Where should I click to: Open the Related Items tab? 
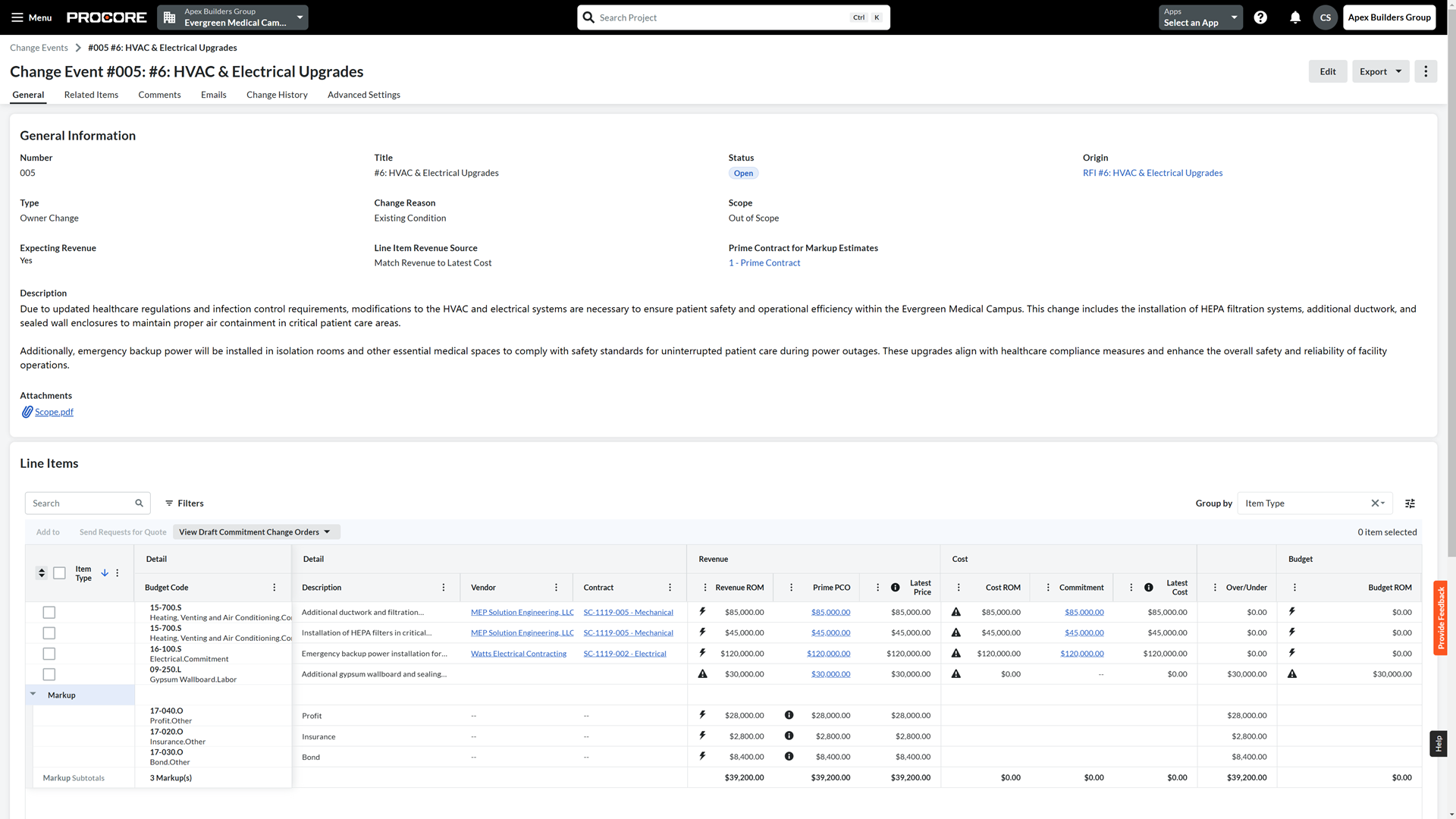pos(91,95)
